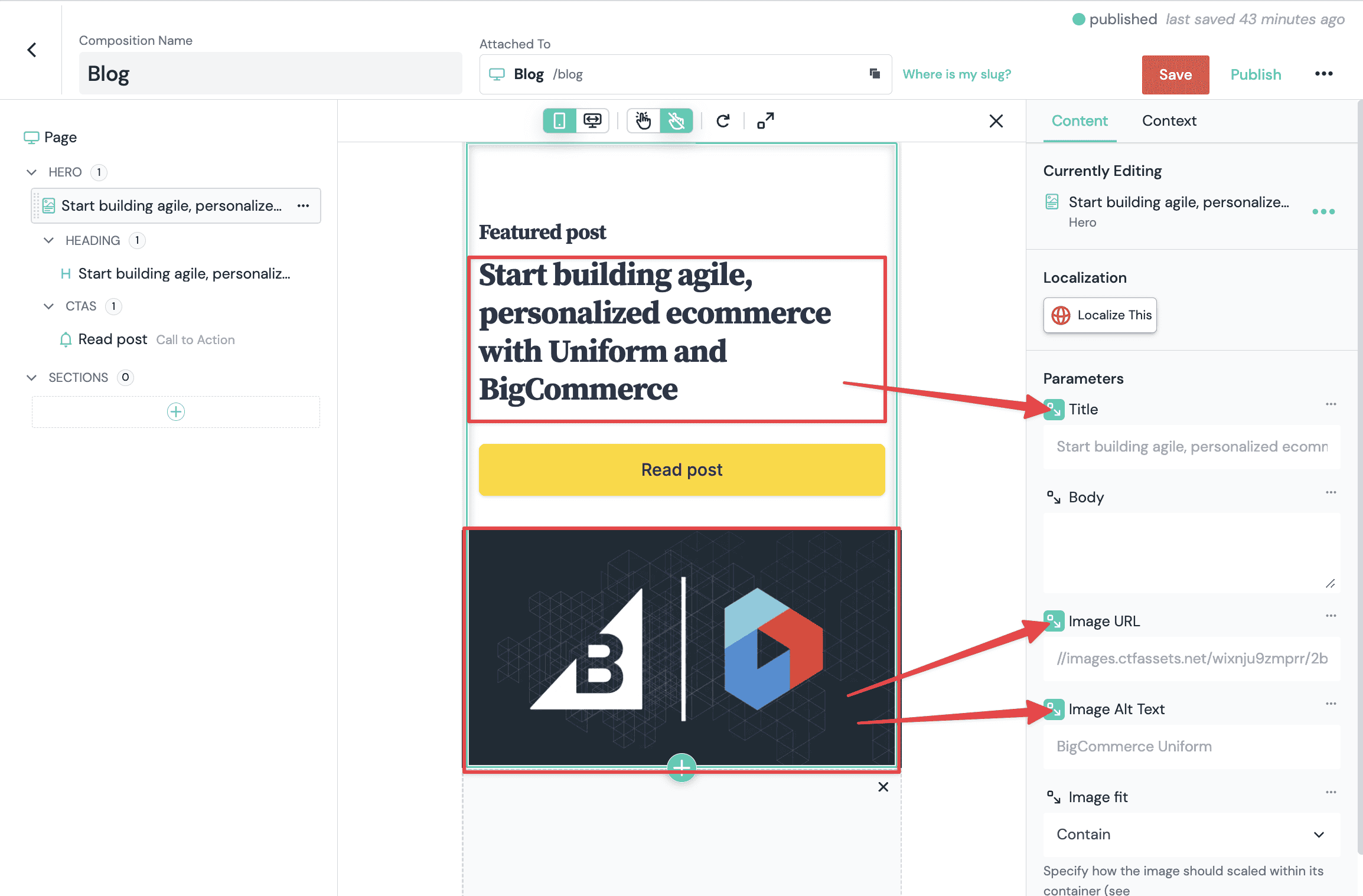Click the green plus below hero image
The height and width of the screenshot is (896, 1363).
[x=681, y=767]
